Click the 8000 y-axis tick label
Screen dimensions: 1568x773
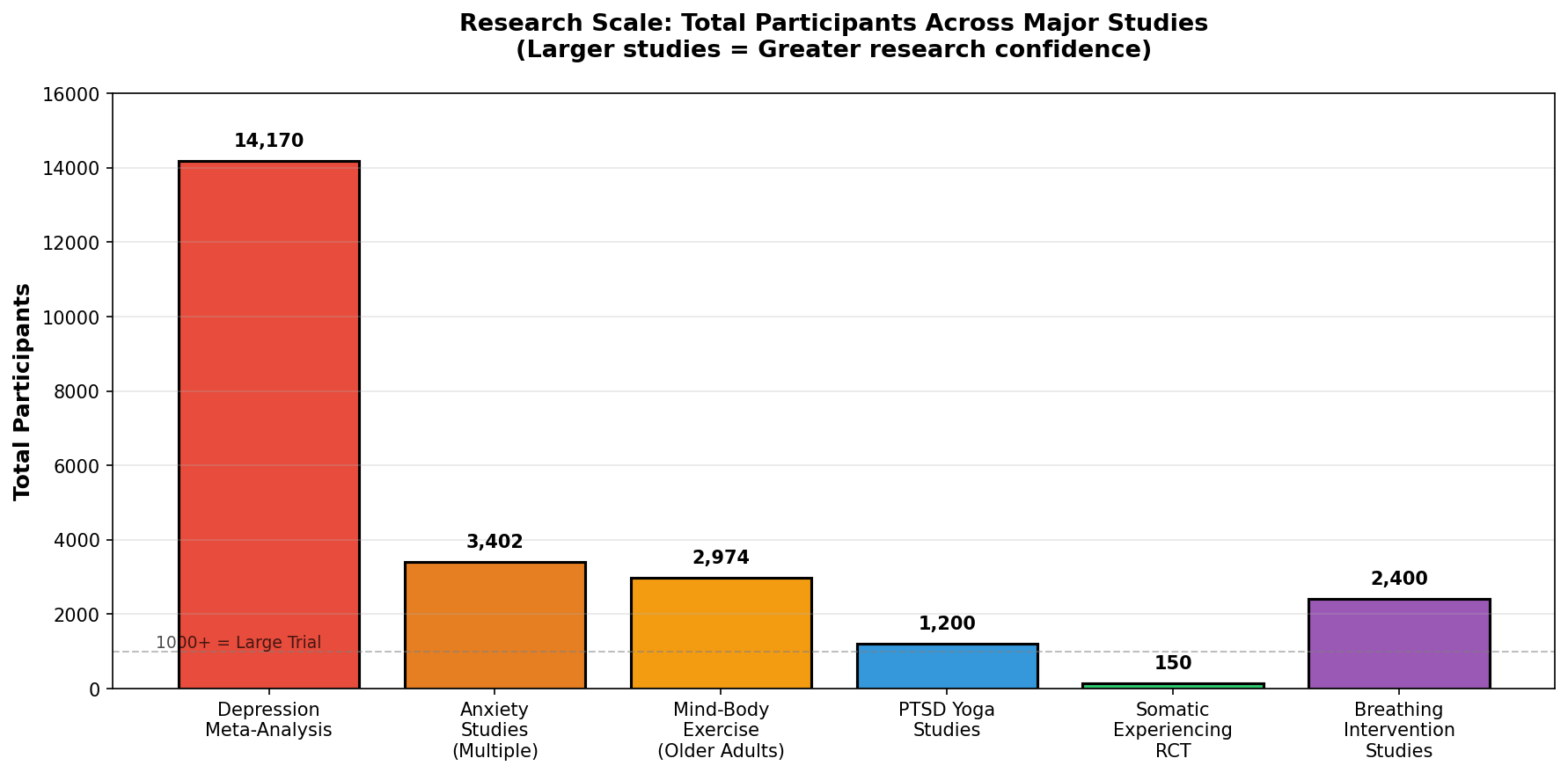point(77,391)
